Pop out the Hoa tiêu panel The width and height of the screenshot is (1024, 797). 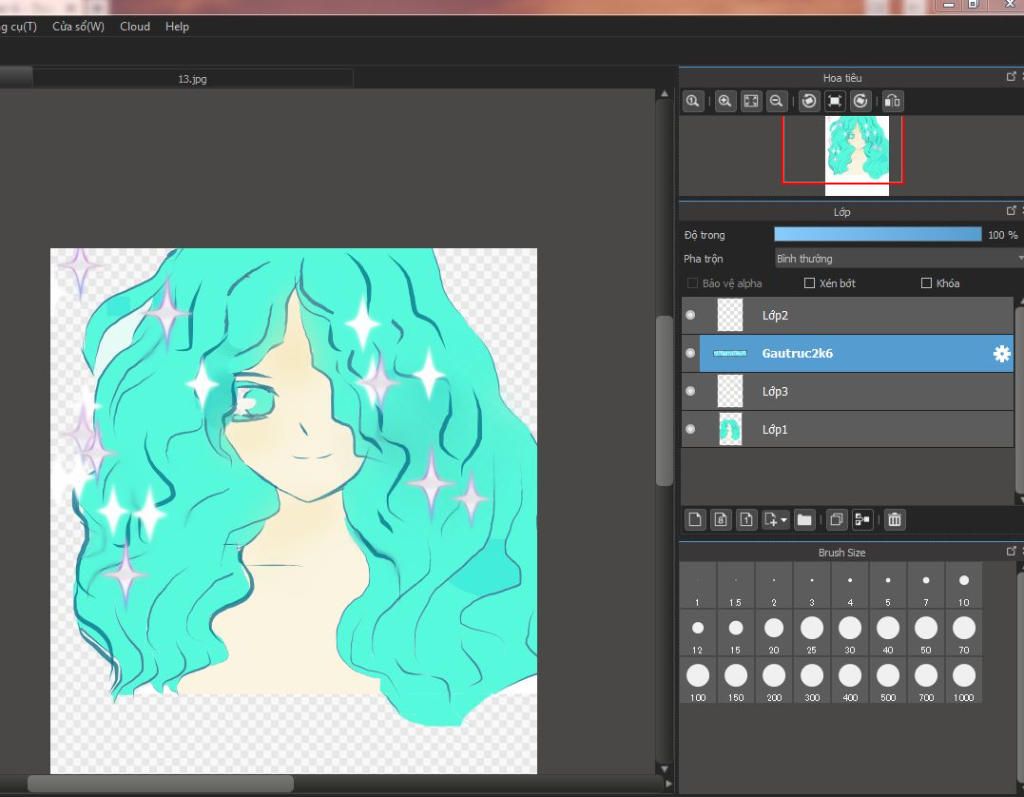(1011, 76)
